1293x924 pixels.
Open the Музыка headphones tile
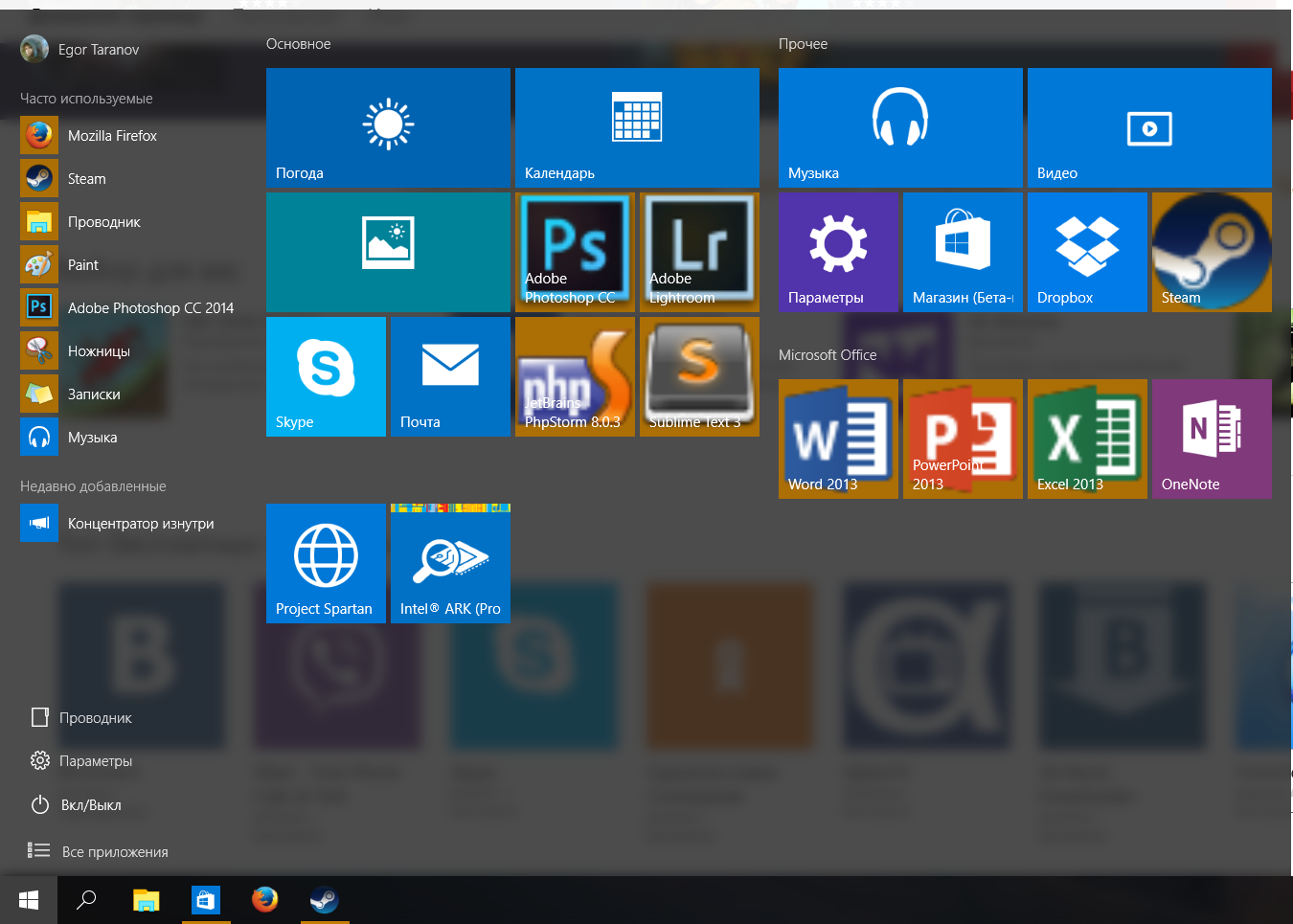[x=900, y=127]
